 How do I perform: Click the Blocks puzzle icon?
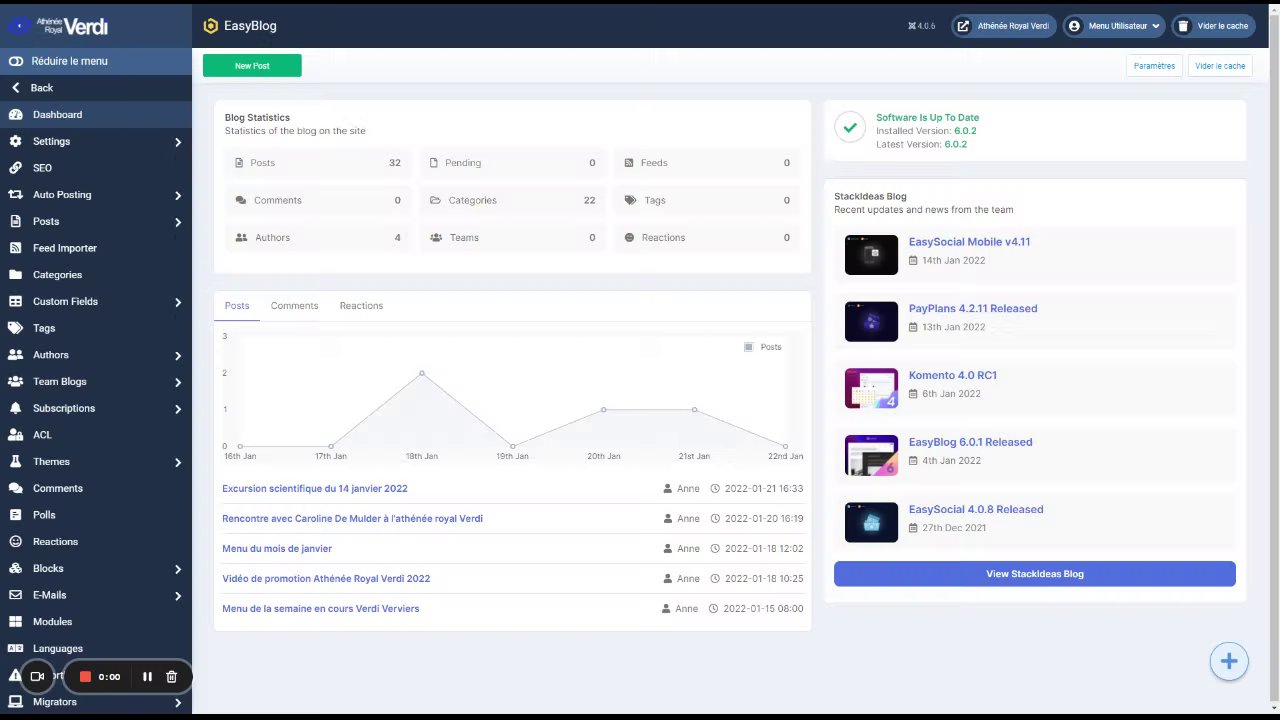[15, 568]
